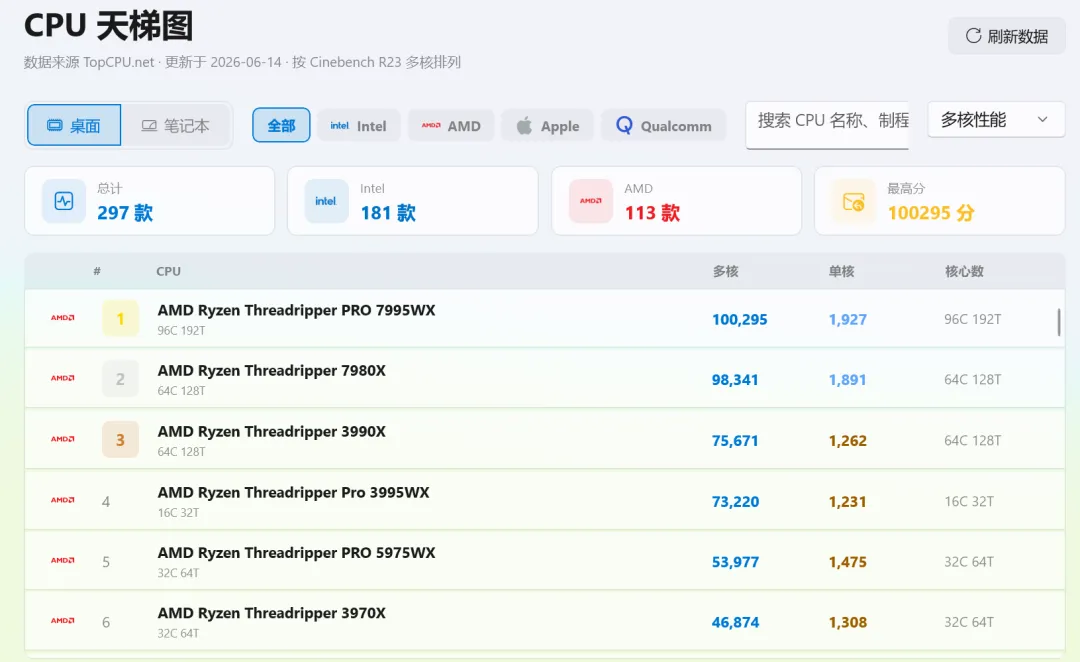Open AMD Ryzen Threadripper PRO 5975WX row
This screenshot has width=1080, height=662.
pos(545,561)
